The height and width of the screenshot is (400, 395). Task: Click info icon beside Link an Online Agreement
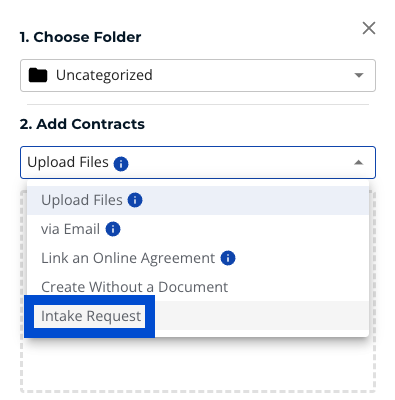tap(228, 258)
